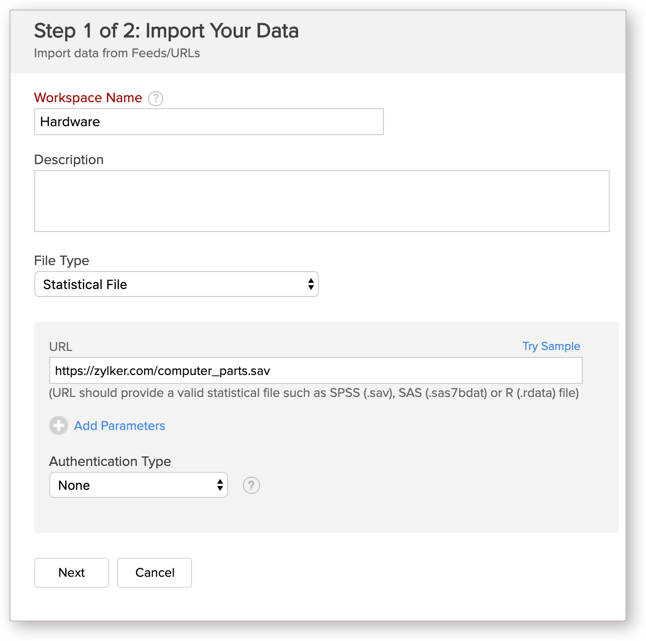Screen dimensions: 646x641
Task: Click the help icon next to Authentication dropdown
Action: pyautogui.click(x=252, y=485)
